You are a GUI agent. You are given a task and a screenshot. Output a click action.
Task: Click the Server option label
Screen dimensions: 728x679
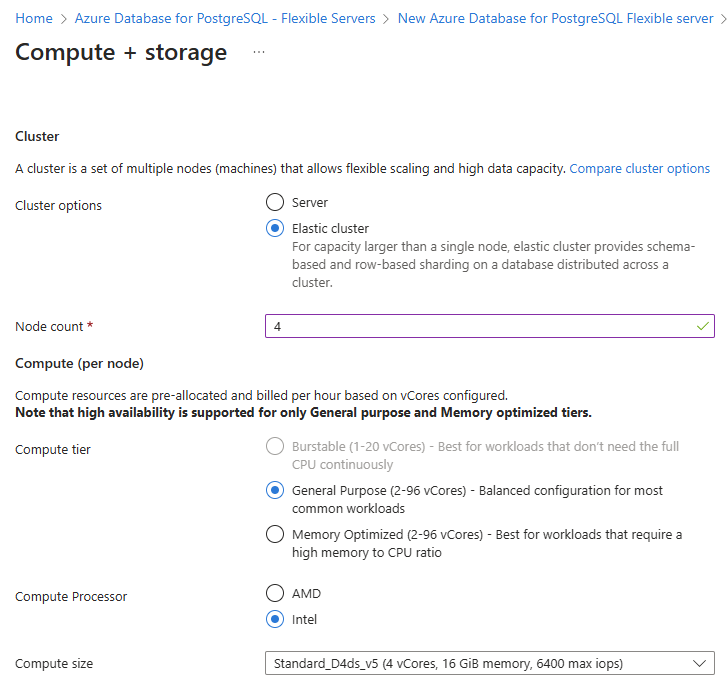click(310, 203)
